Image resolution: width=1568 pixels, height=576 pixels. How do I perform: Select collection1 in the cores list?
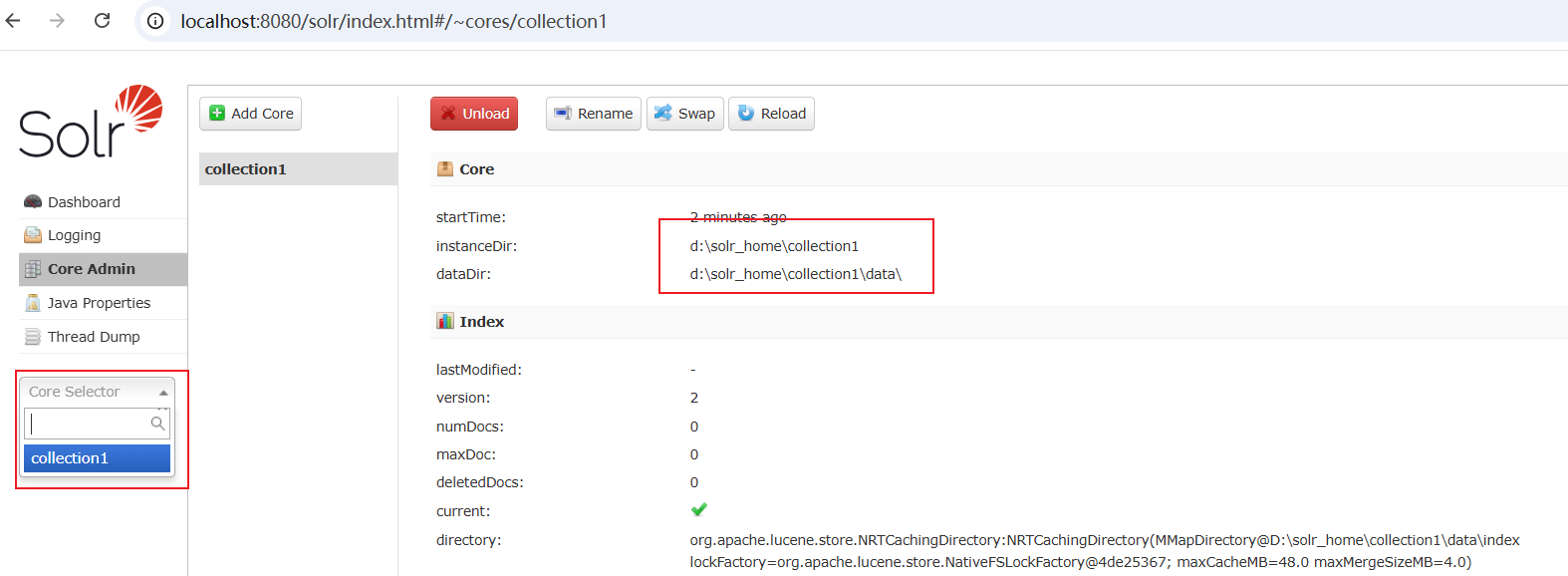(298, 169)
